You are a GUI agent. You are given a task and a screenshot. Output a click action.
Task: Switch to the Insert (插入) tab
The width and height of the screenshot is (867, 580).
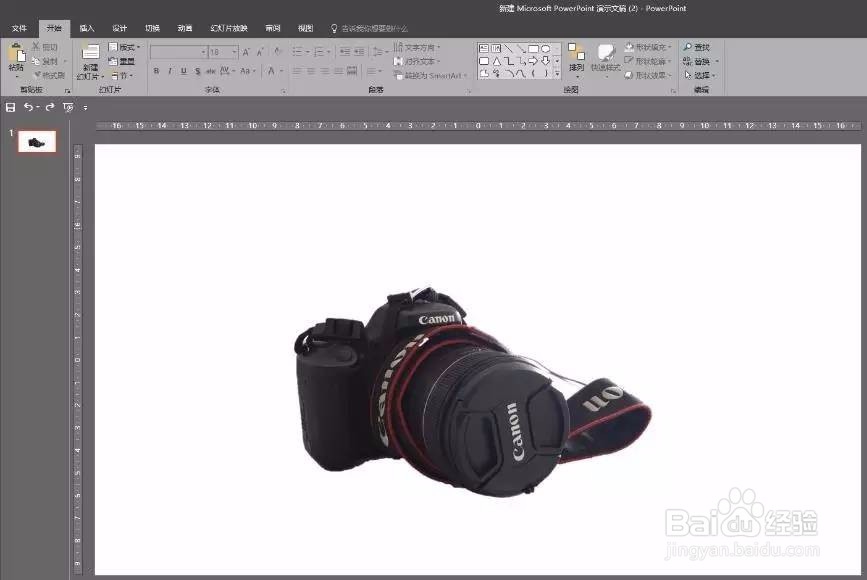pyautogui.click(x=87, y=28)
